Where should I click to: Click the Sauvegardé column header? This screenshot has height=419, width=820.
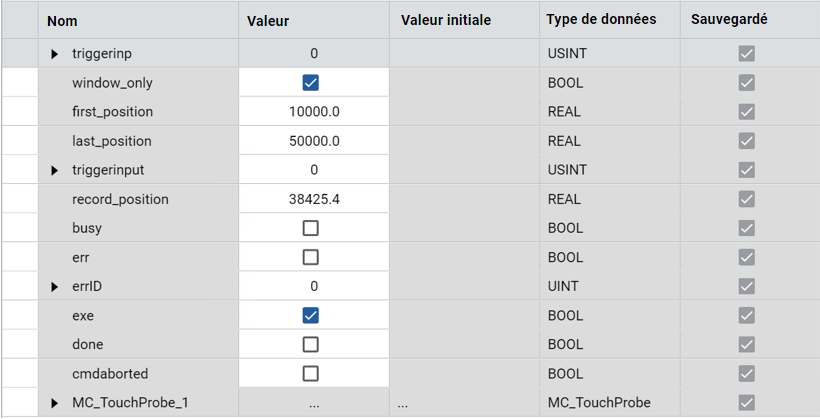click(x=750, y=20)
